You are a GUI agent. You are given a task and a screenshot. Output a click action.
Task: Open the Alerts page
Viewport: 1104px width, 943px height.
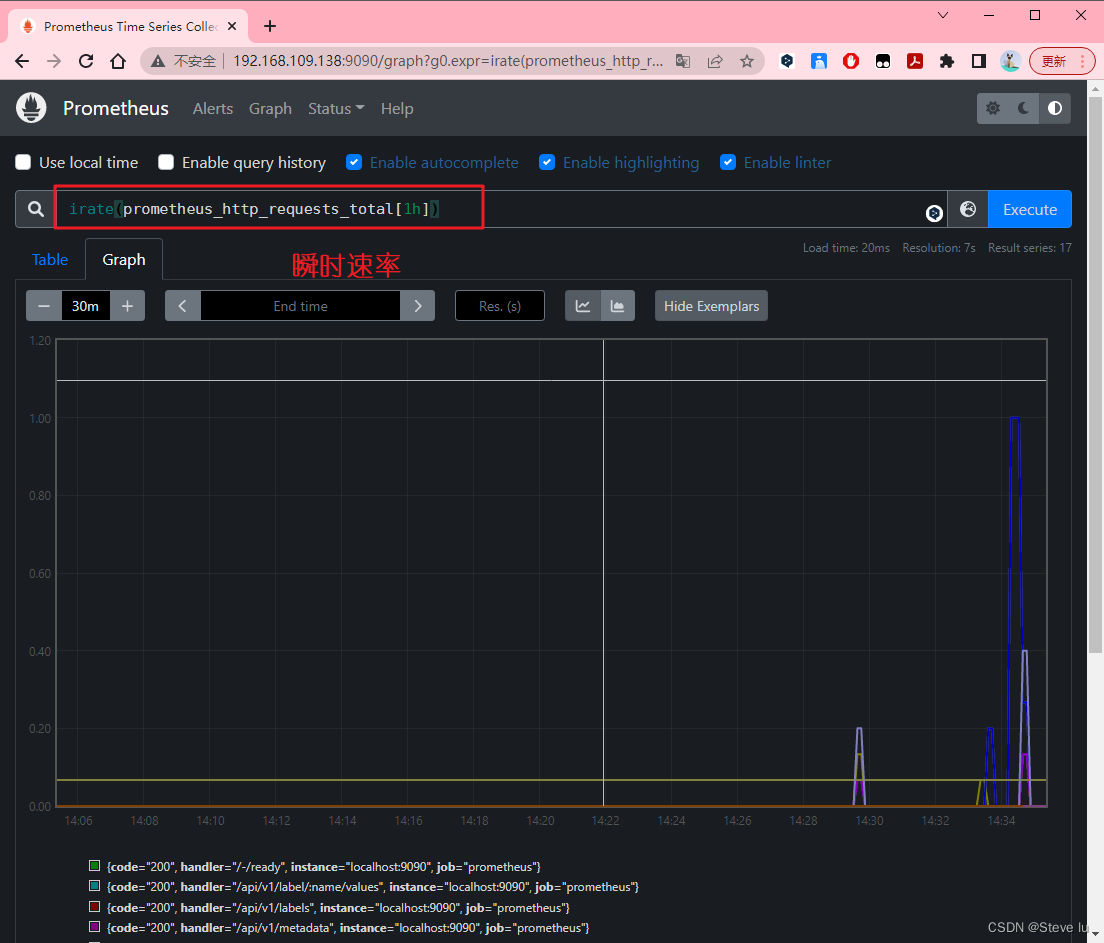[x=213, y=108]
